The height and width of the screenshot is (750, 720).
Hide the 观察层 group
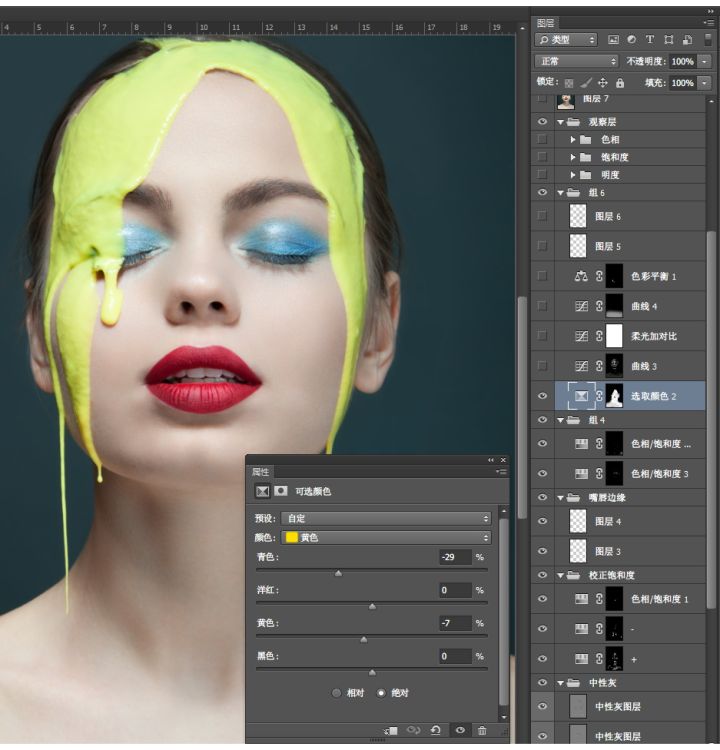pyautogui.click(x=542, y=122)
